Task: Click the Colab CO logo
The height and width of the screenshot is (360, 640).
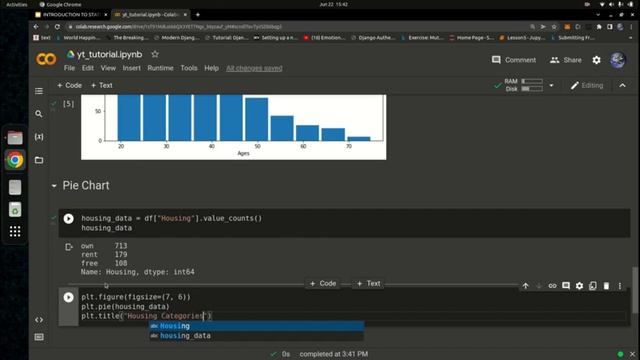Action: (46, 60)
